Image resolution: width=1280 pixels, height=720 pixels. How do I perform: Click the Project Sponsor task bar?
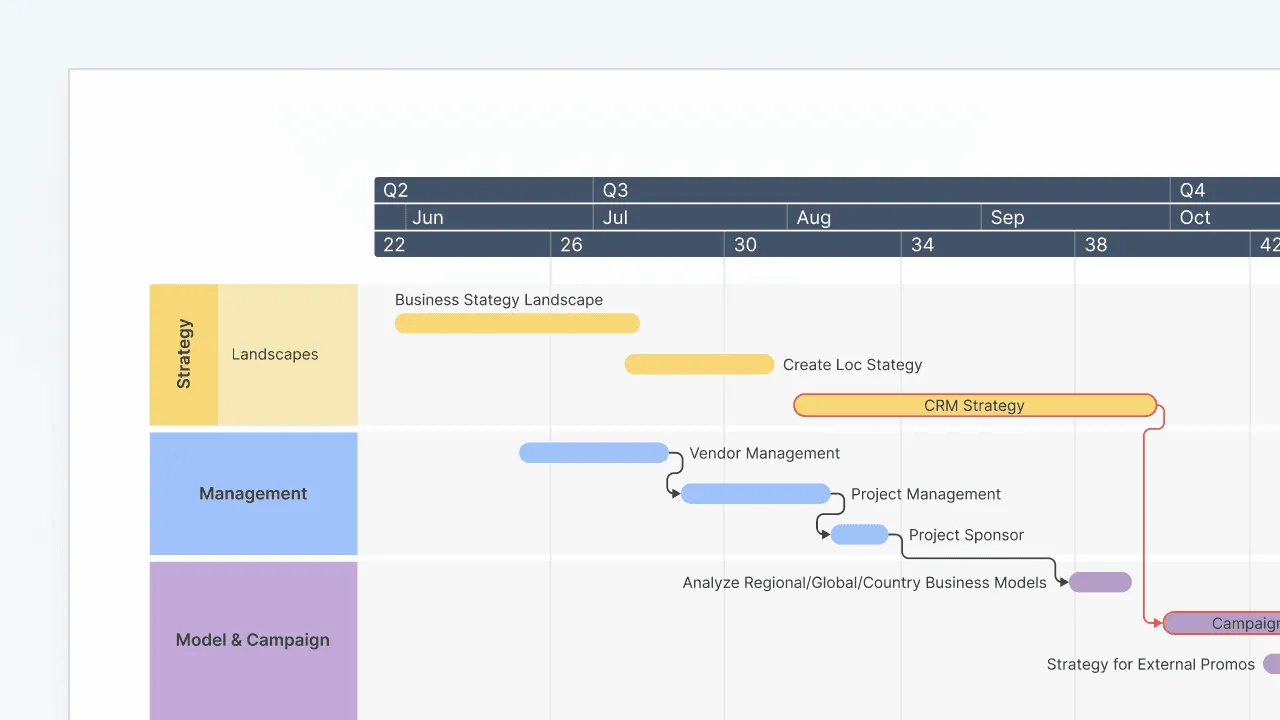point(858,534)
